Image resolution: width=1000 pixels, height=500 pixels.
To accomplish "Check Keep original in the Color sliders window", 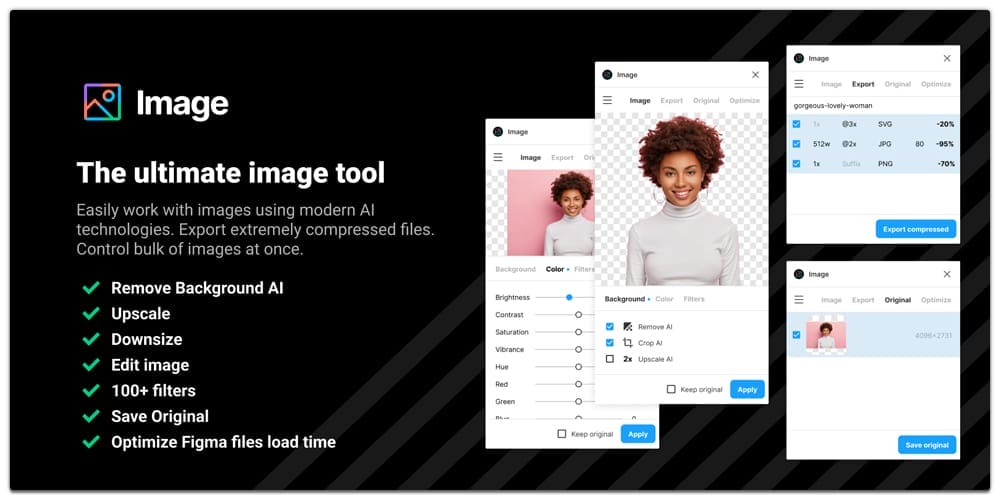I will [561, 434].
